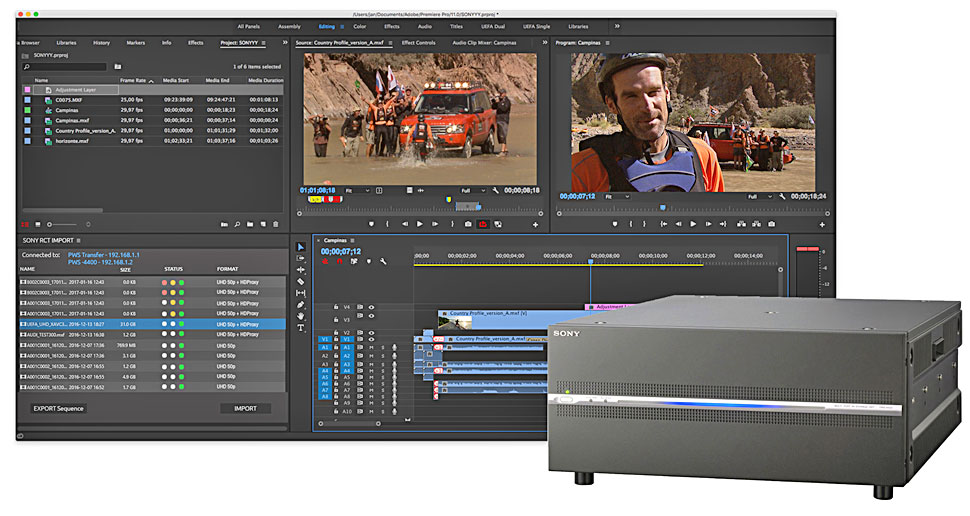This screenshot has width=970, height=516.
Task: Select the Razor tool in the tools panel
Action: tap(301, 281)
